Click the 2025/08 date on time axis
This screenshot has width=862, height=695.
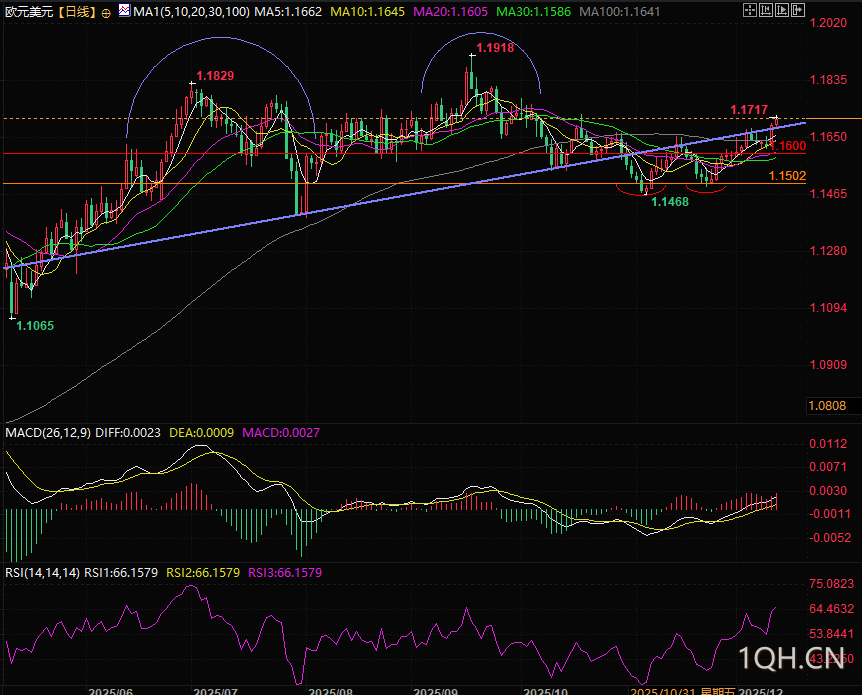329,690
